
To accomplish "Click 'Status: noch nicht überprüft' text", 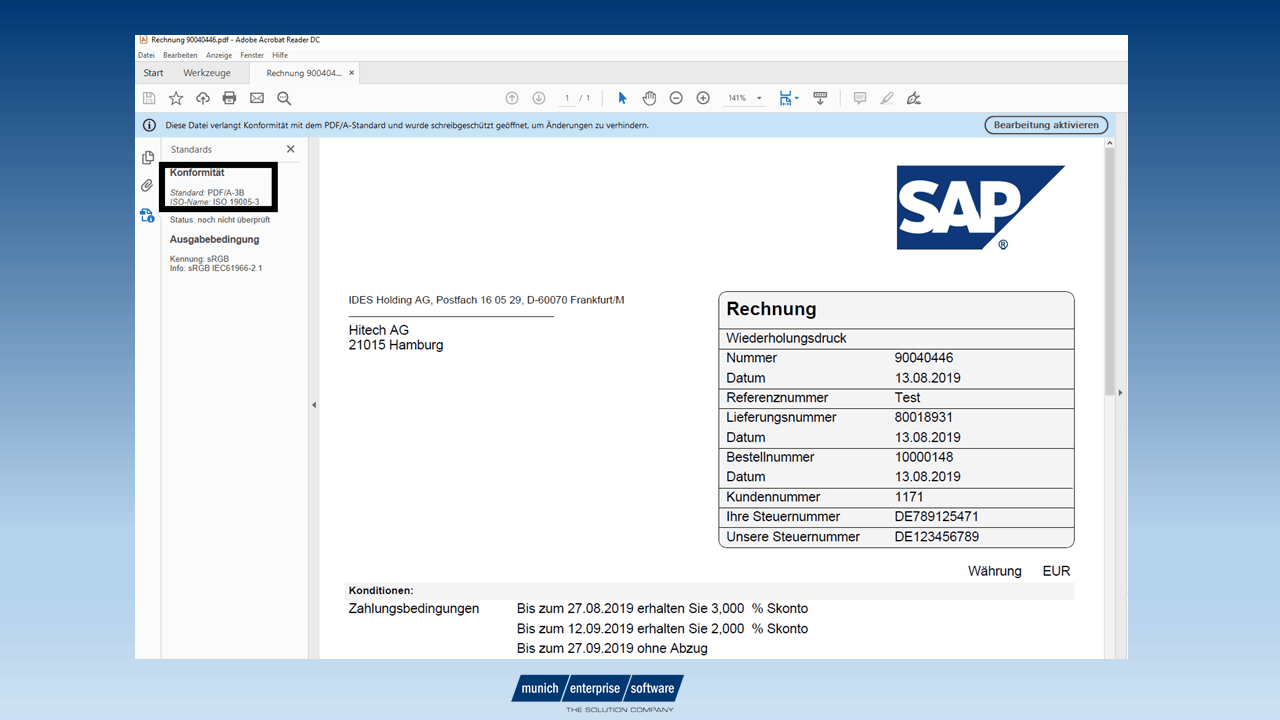I will [x=220, y=219].
